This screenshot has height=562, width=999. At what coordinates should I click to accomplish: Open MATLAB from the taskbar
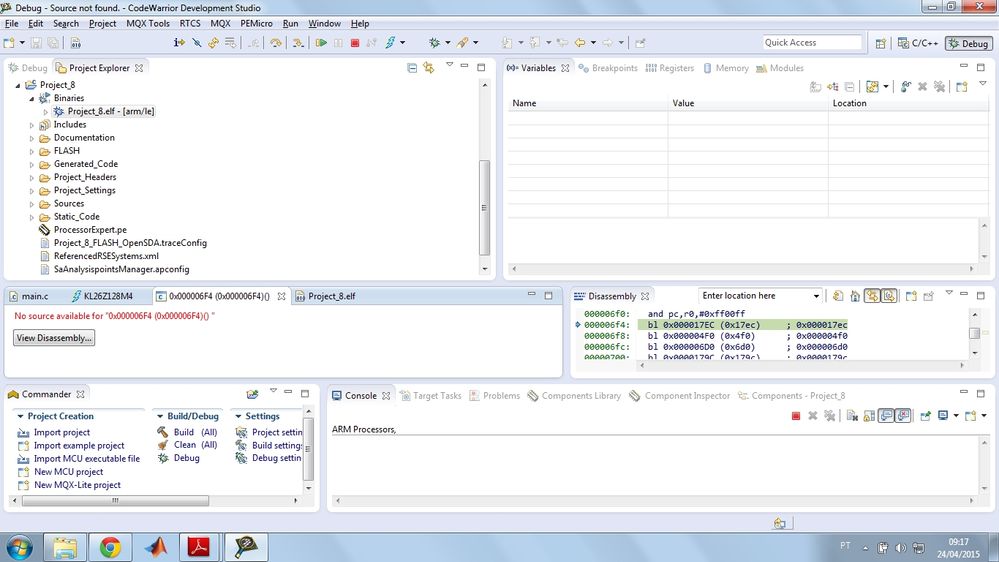155,547
